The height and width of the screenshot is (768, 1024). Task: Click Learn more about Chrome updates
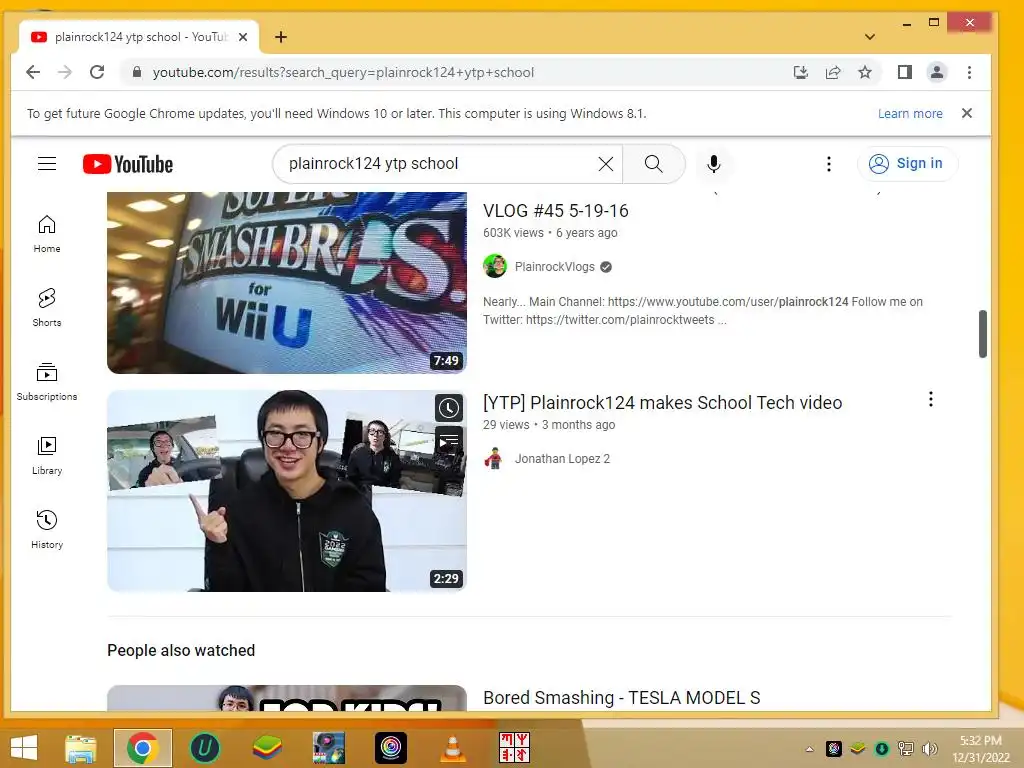[x=910, y=114]
